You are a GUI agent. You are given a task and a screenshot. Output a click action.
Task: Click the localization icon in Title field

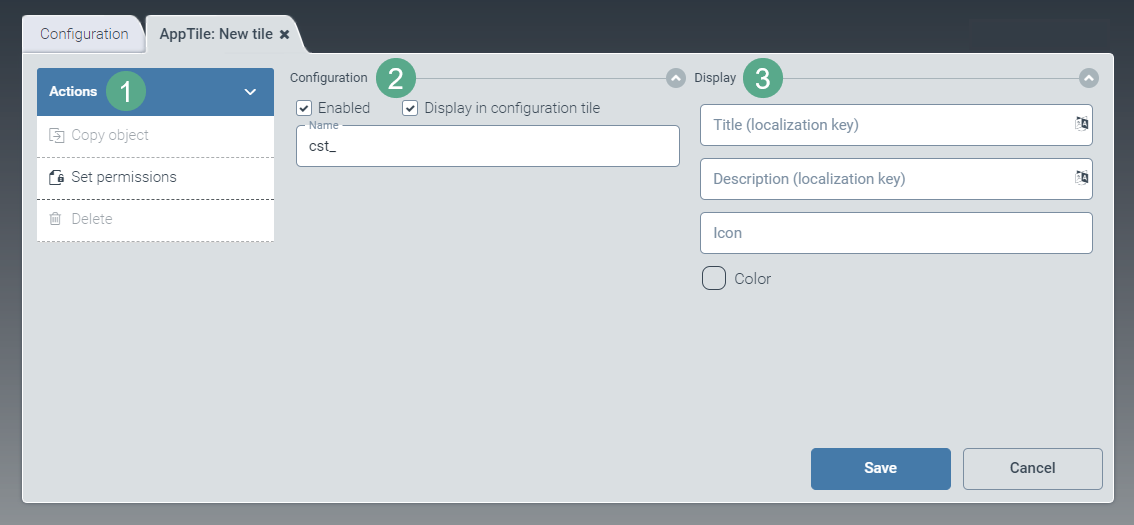click(1080, 124)
